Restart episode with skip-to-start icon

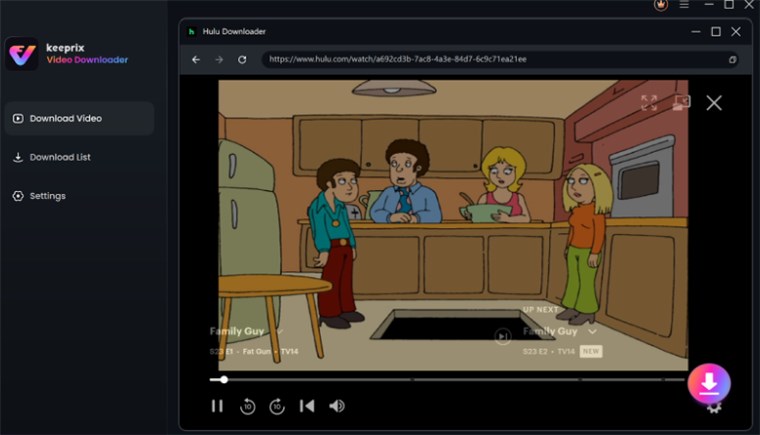[x=307, y=406]
